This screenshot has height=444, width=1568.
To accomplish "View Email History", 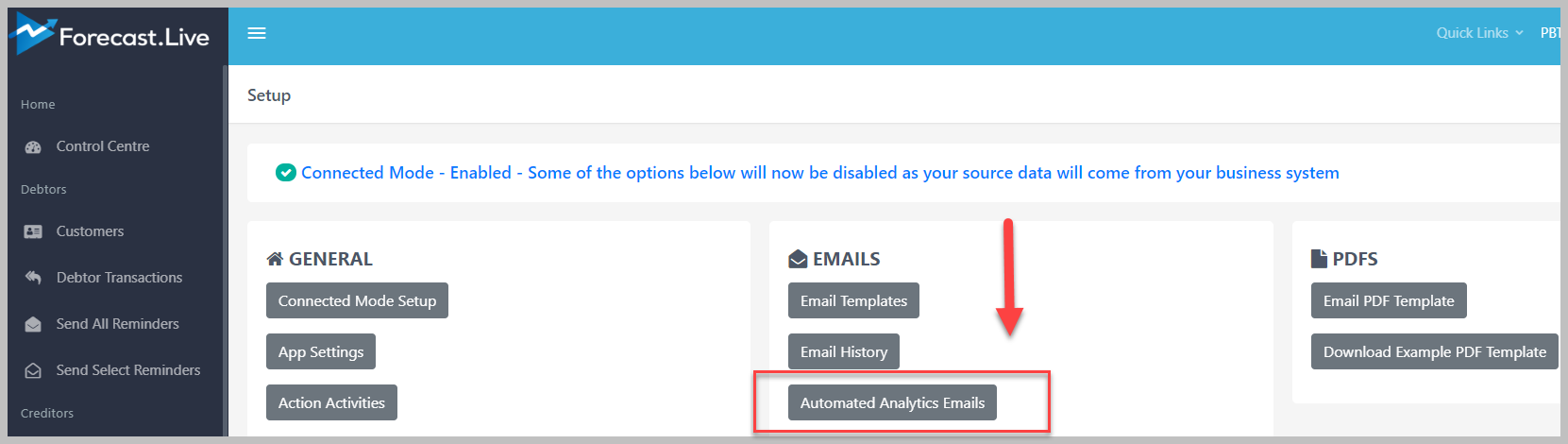I will tap(844, 351).
